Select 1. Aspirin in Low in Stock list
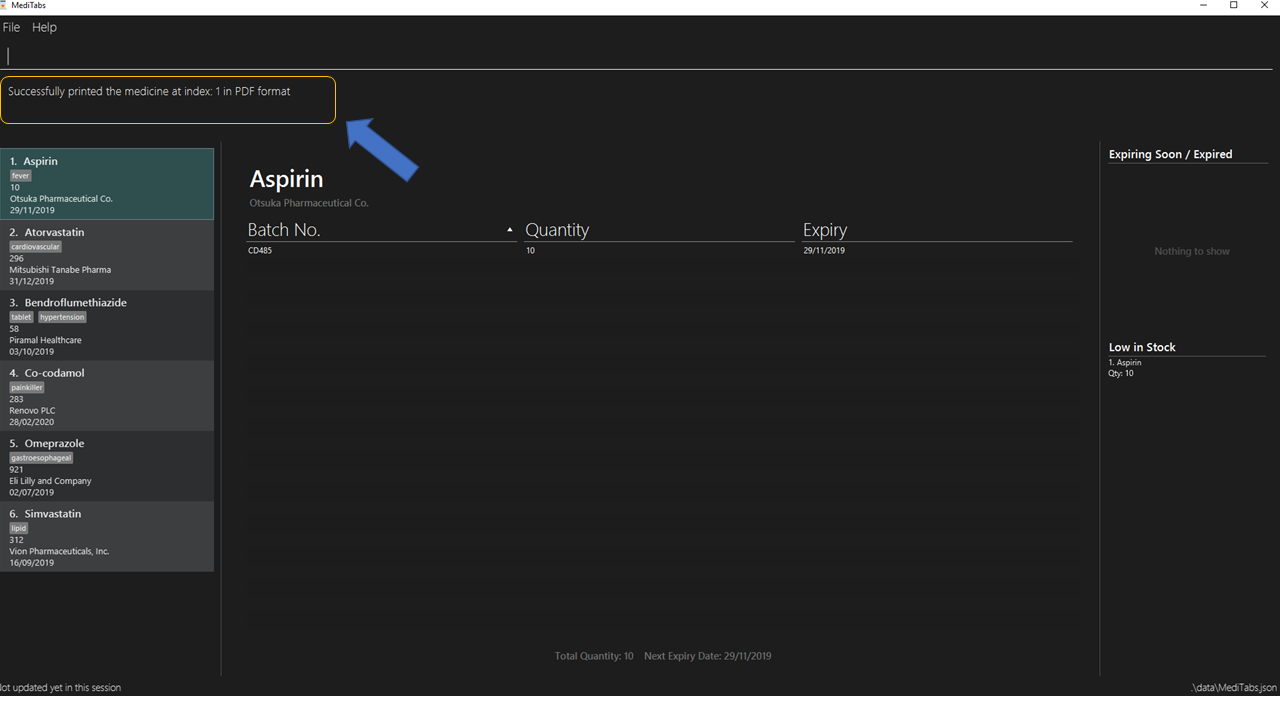Image resolution: width=1280 pixels, height=720 pixels. coord(1125,363)
